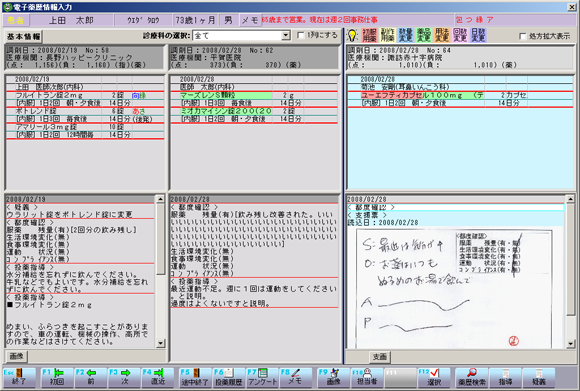This screenshot has width=580, height=391.
Task: Click the メモ button in patient header
Action: pyautogui.click(x=250, y=20)
